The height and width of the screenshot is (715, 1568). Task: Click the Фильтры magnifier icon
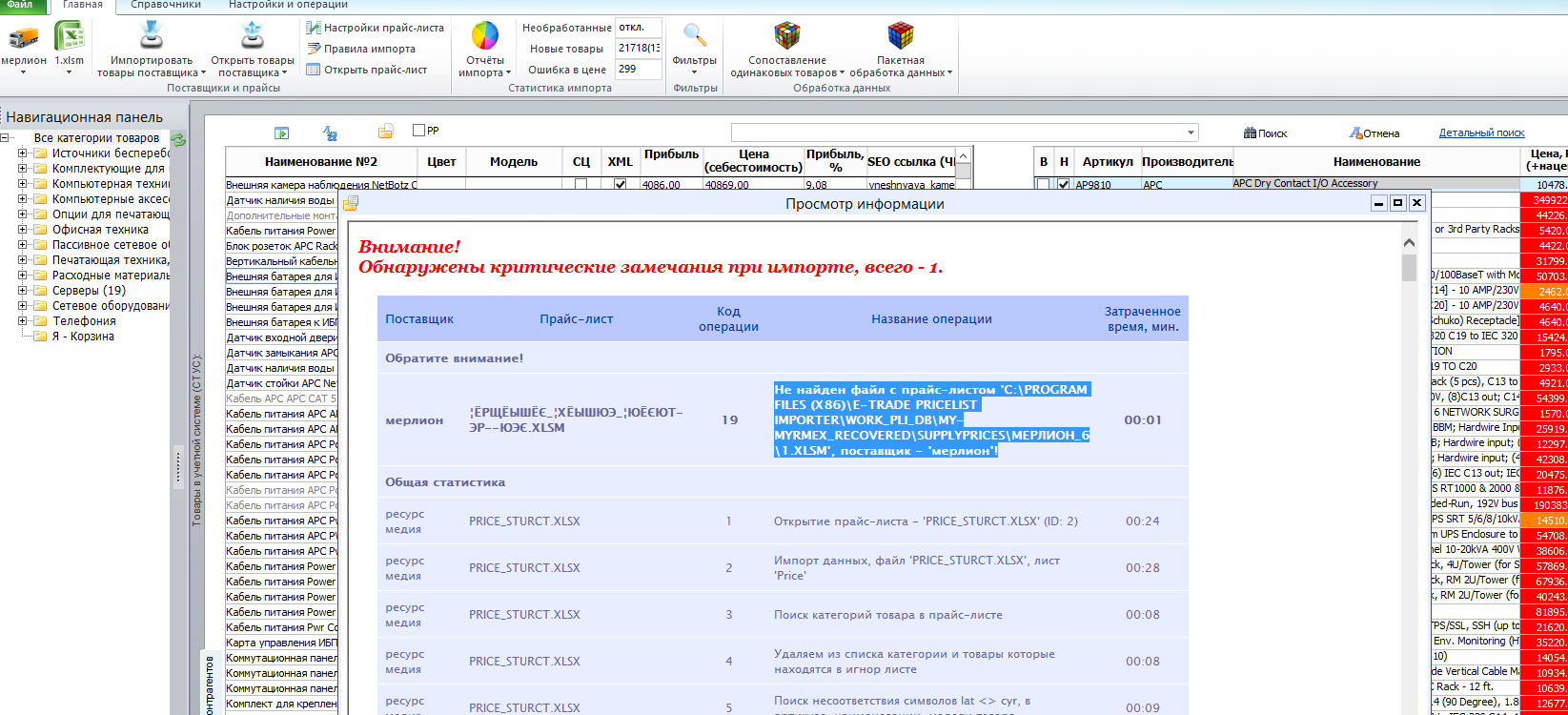[695, 36]
